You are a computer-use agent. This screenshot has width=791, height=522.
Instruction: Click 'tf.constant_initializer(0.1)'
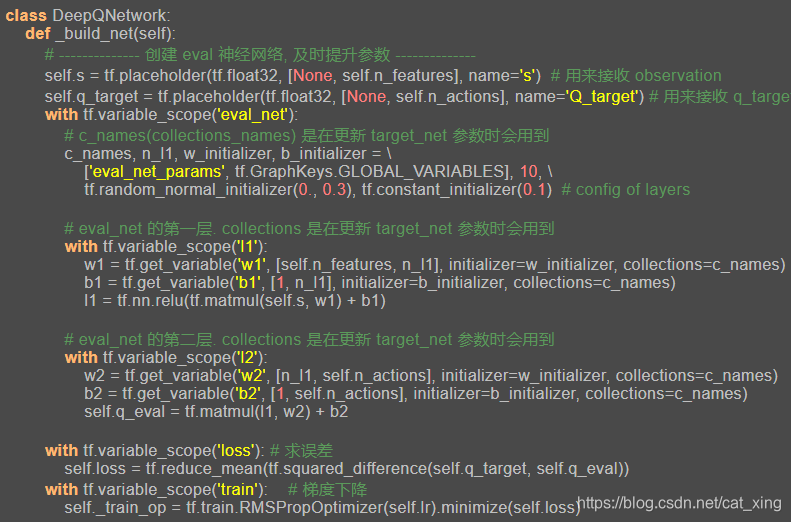[457, 190]
